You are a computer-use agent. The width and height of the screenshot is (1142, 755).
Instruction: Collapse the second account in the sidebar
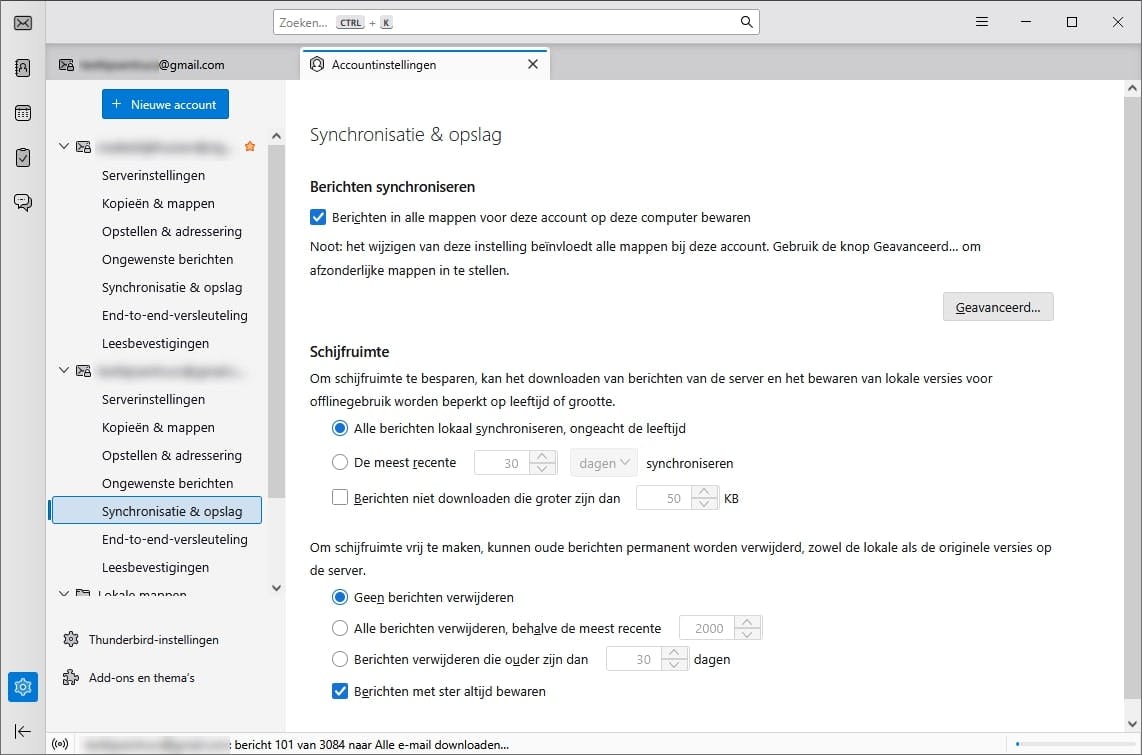click(x=63, y=370)
